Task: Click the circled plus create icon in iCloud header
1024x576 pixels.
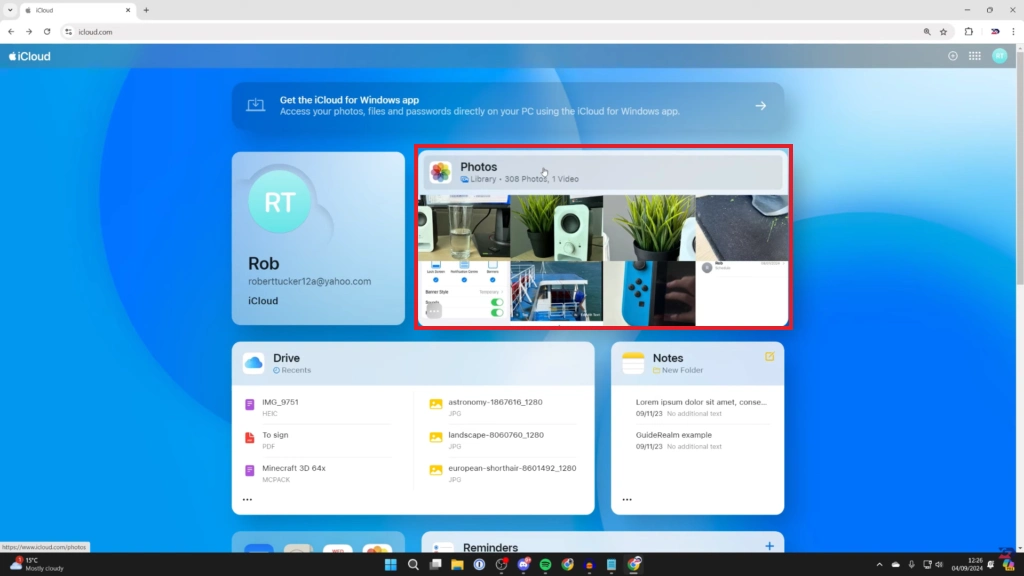Action: pyautogui.click(x=953, y=56)
